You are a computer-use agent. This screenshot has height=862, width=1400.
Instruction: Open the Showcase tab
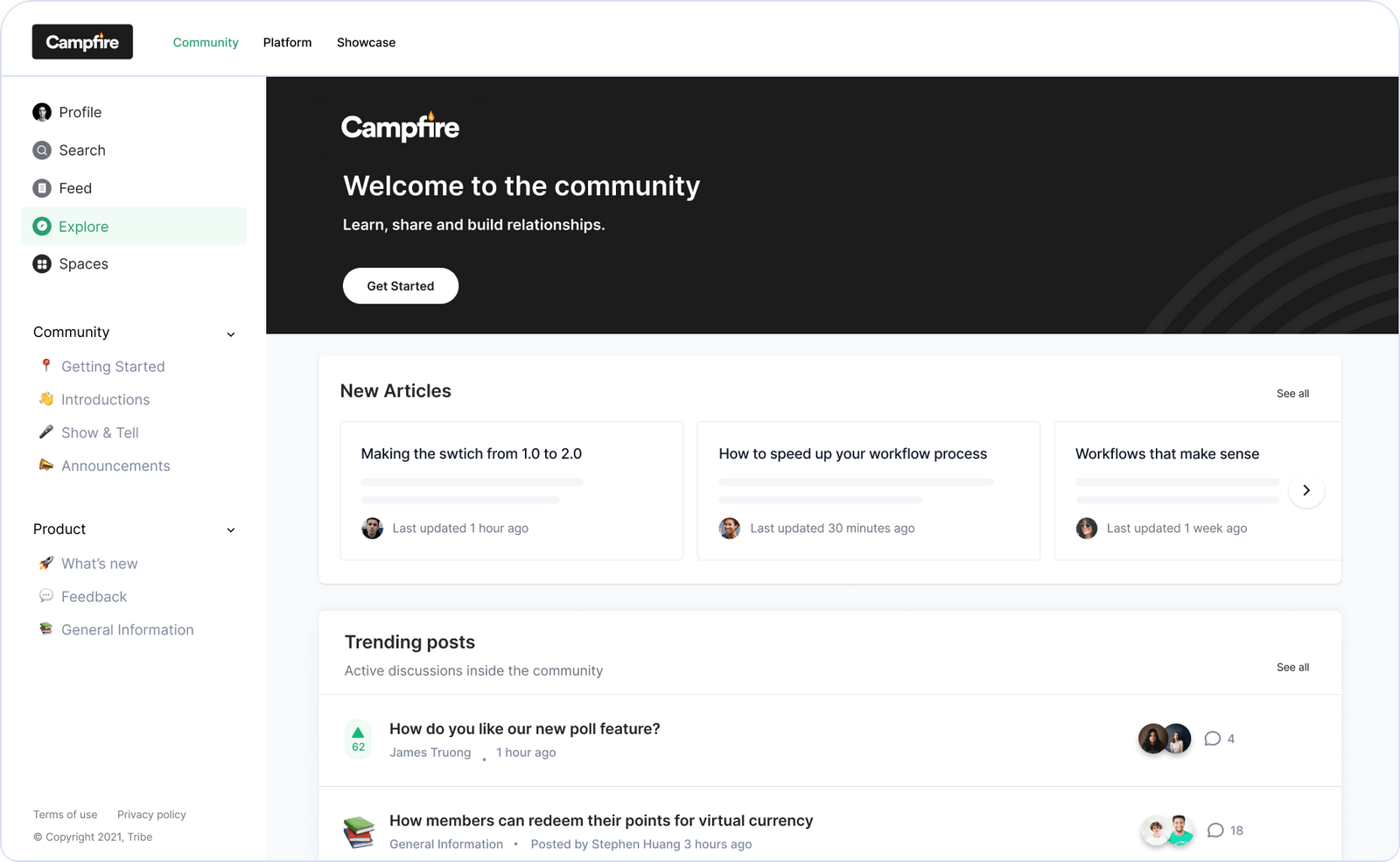coord(366,42)
